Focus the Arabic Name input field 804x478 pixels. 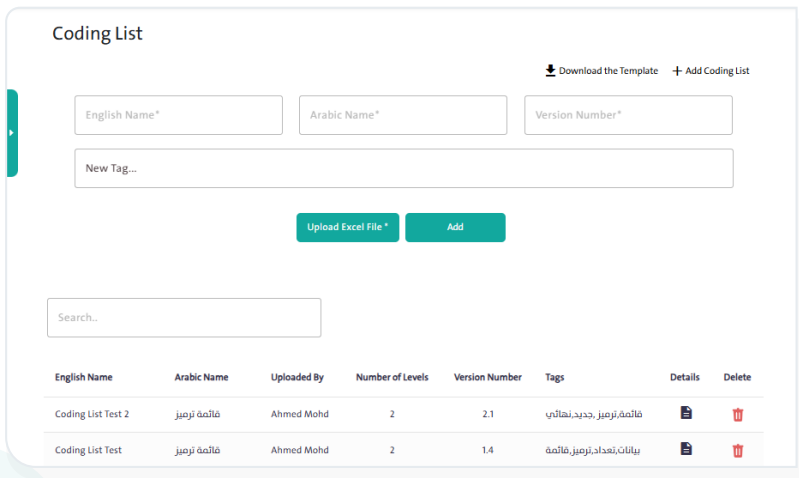point(402,115)
